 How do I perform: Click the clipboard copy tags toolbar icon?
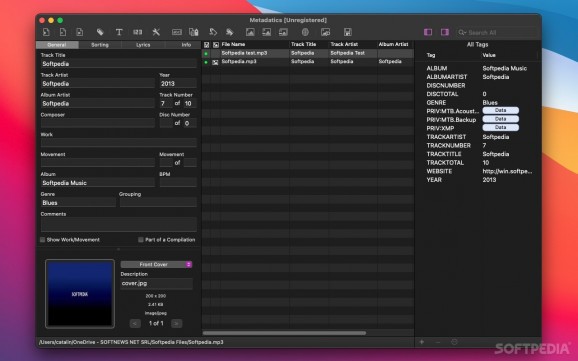[x=194, y=32]
